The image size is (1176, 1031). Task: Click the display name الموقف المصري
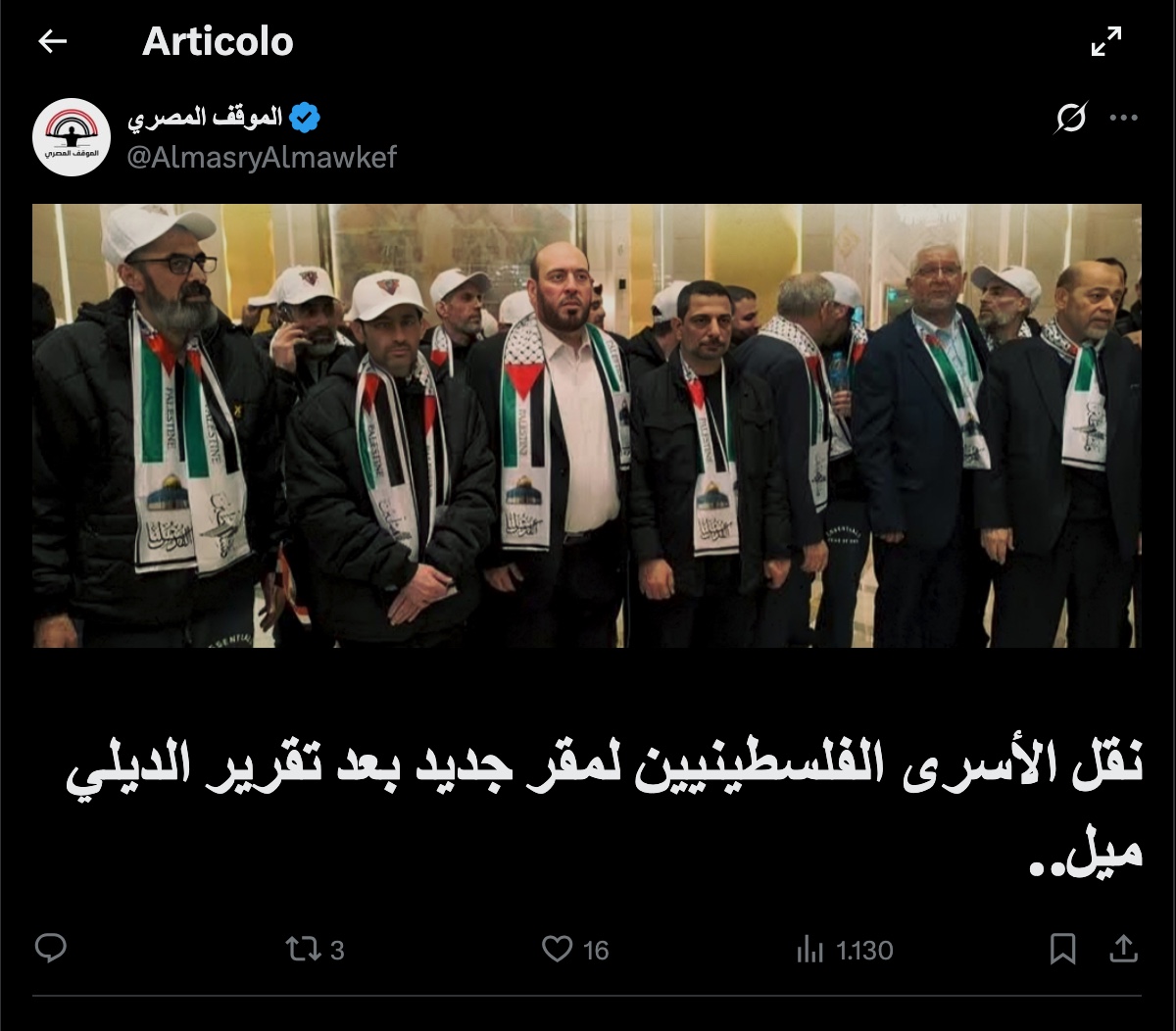[205, 119]
